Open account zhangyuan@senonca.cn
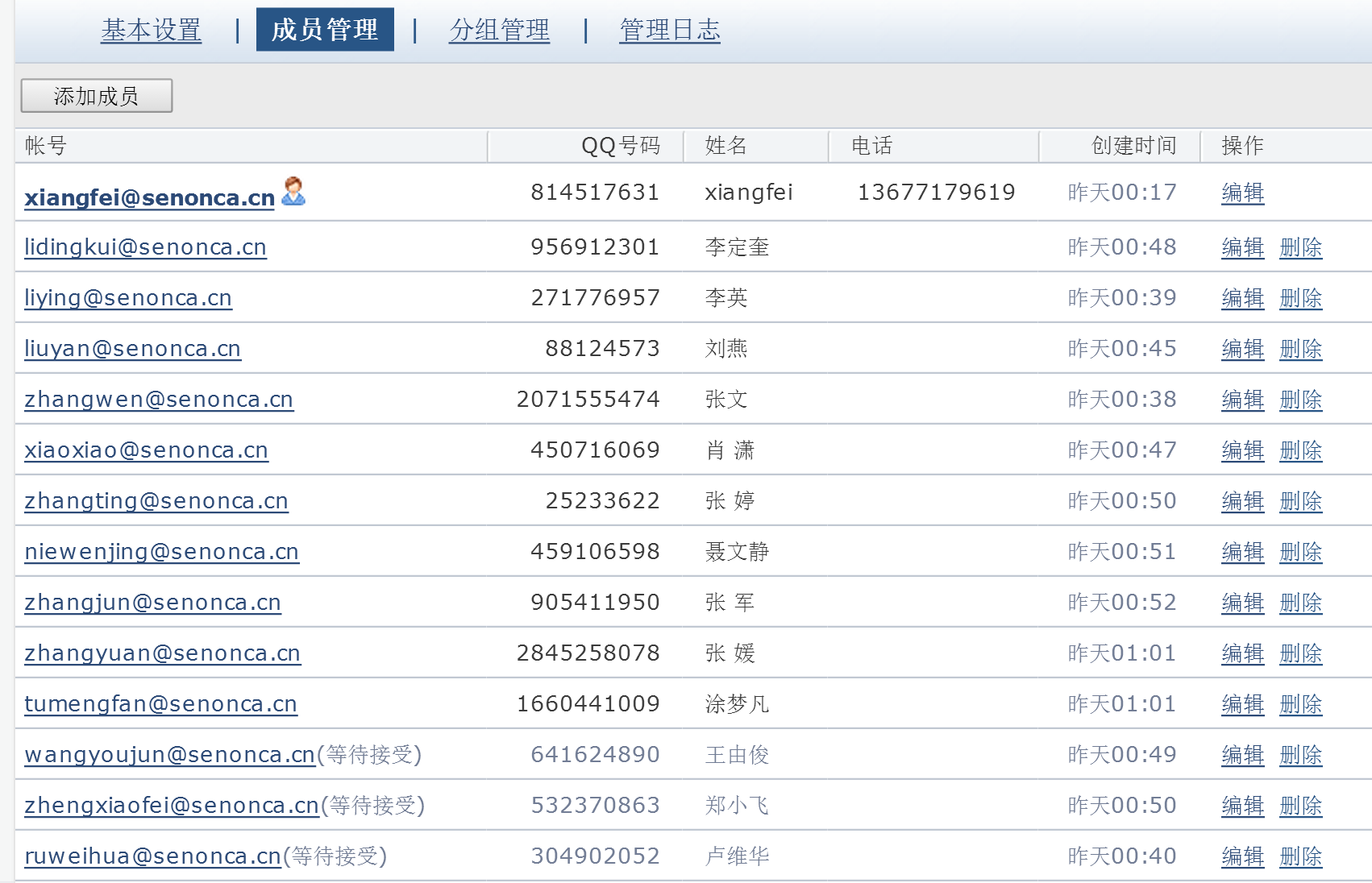The height and width of the screenshot is (883, 1372). (x=162, y=653)
